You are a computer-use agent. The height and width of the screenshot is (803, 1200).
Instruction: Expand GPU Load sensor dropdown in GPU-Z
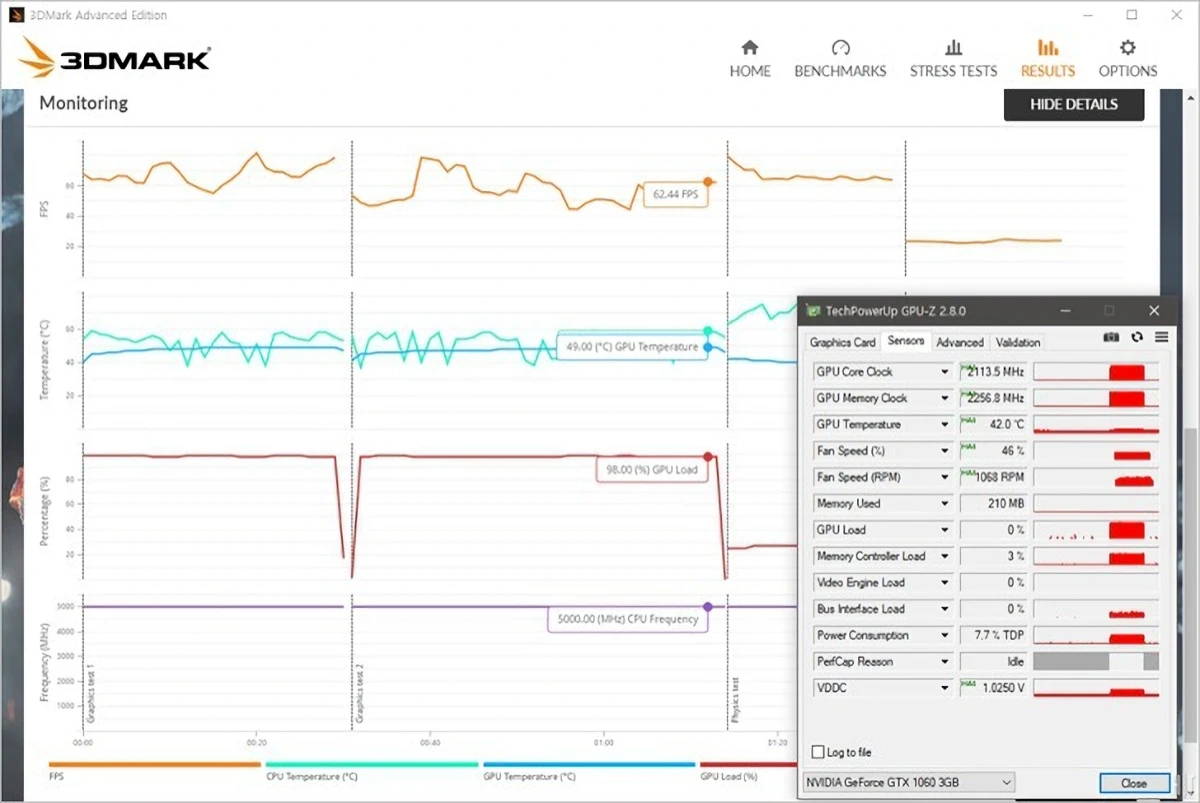coord(944,530)
